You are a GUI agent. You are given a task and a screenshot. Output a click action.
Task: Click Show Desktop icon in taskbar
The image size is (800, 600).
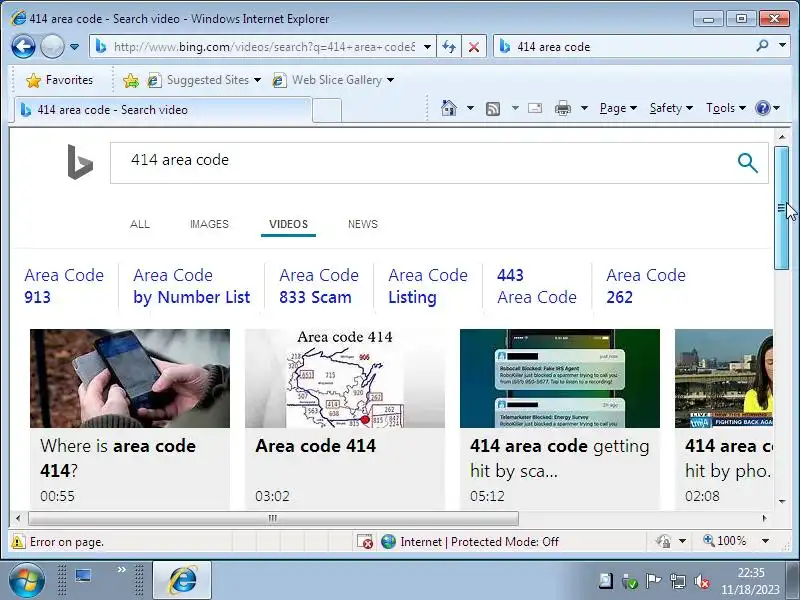point(83,577)
